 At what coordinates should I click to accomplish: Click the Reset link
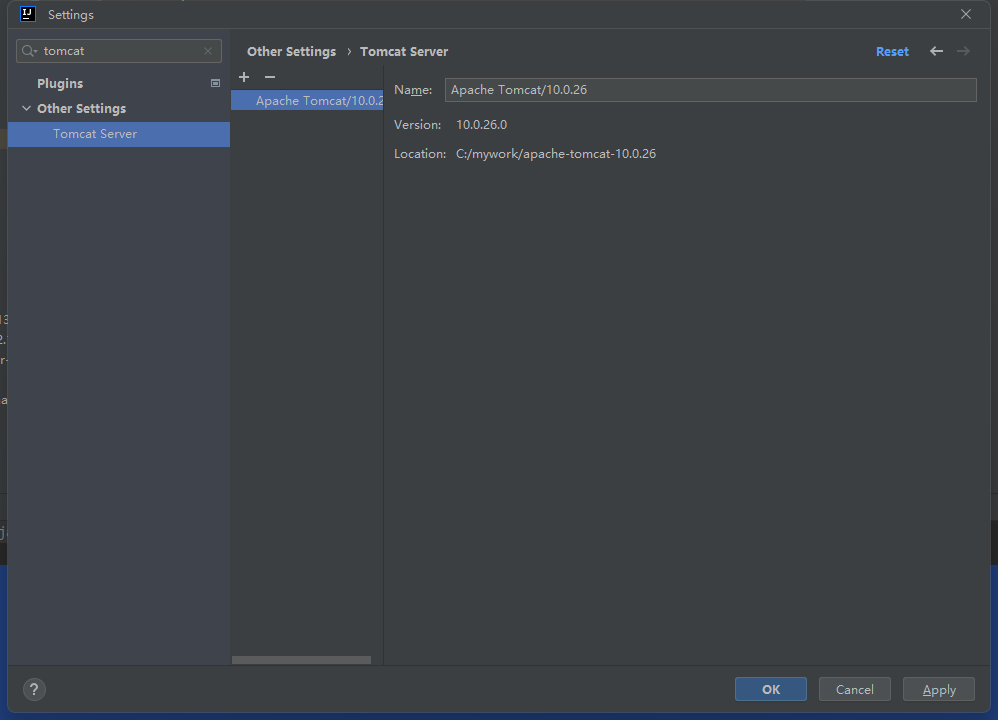click(x=892, y=52)
